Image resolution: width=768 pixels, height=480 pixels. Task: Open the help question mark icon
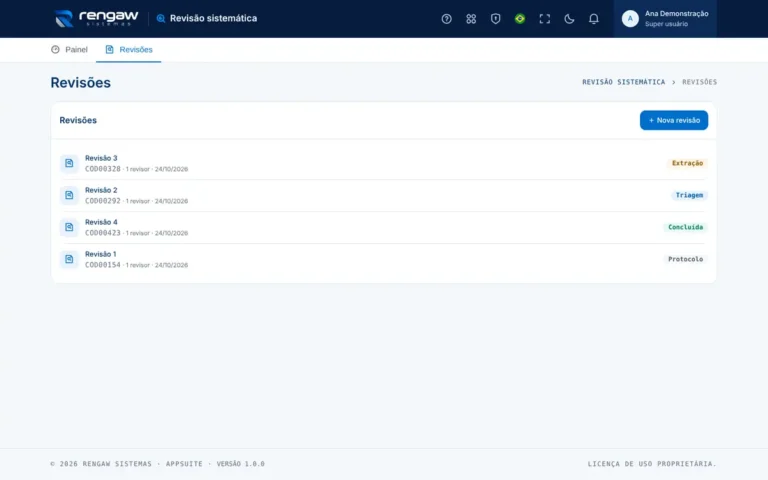tap(446, 19)
